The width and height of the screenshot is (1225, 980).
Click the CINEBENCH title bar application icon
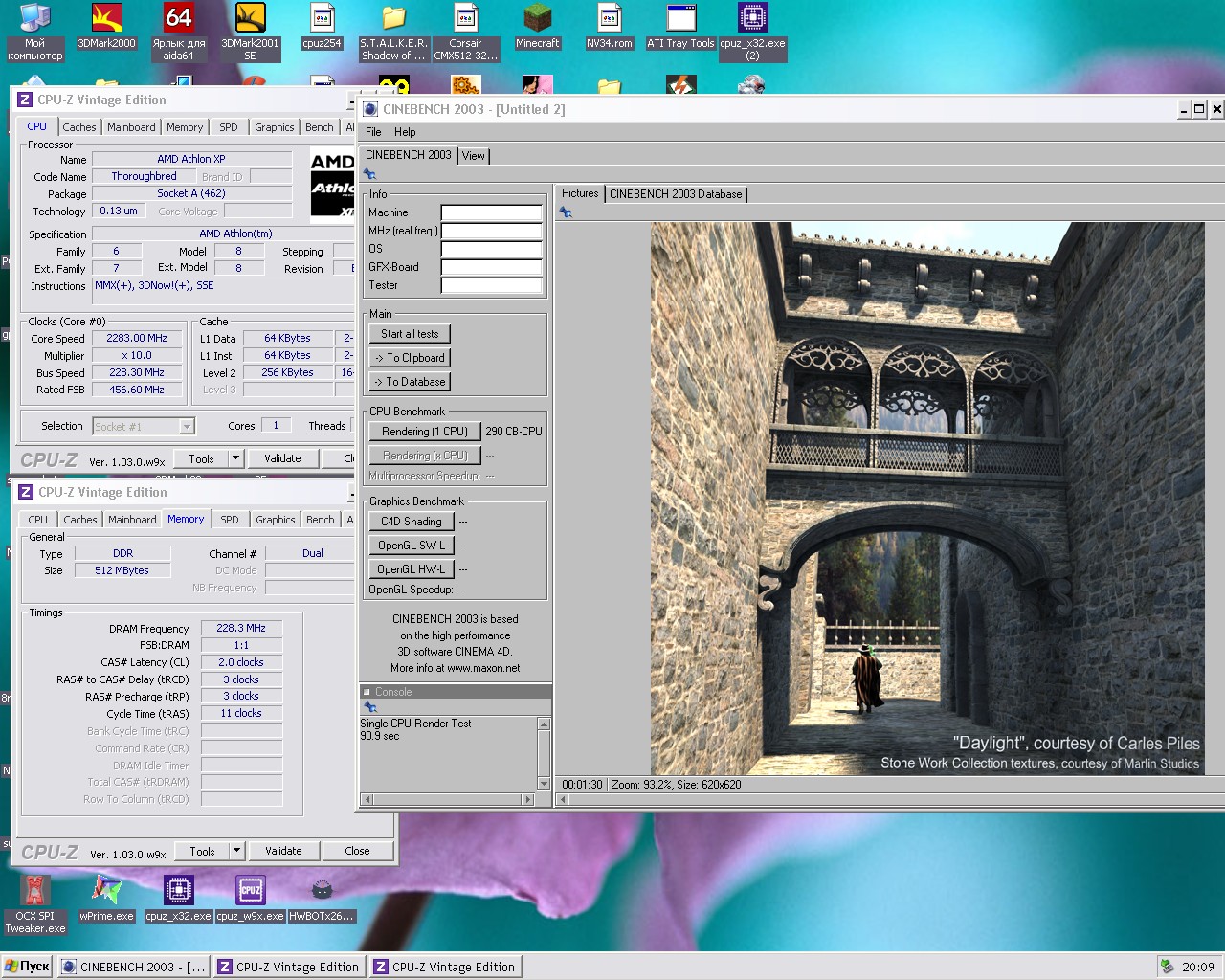pyautogui.click(x=370, y=109)
